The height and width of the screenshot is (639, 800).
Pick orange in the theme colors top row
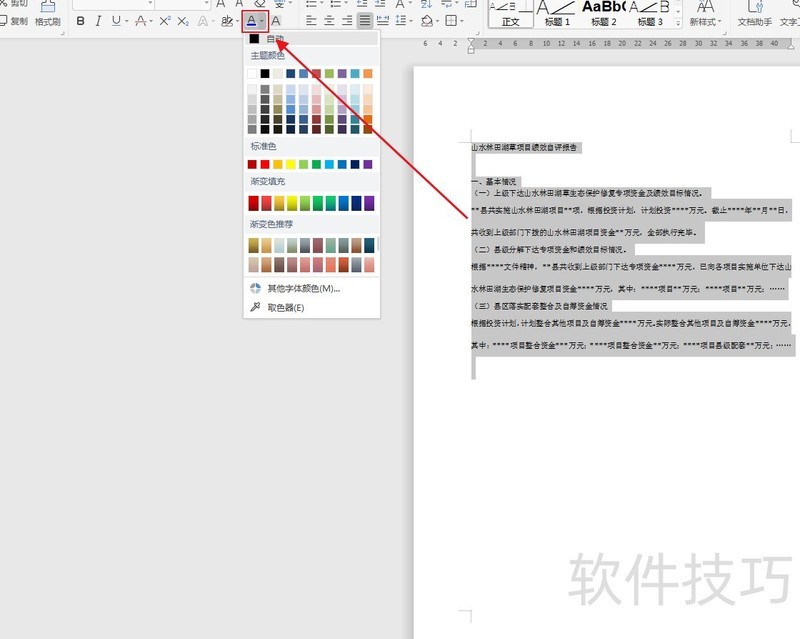[x=368, y=73]
